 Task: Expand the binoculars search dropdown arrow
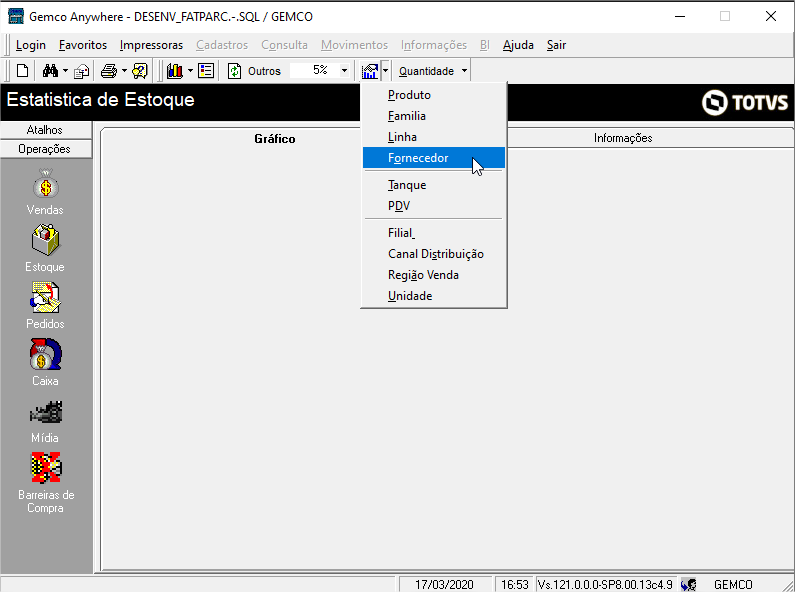tap(65, 71)
